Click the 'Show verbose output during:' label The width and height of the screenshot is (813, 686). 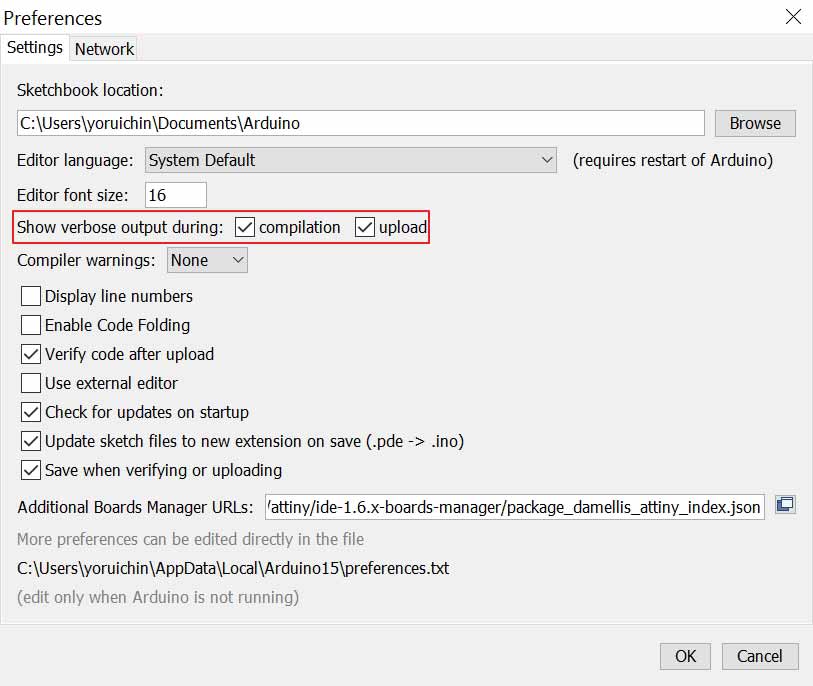120,227
